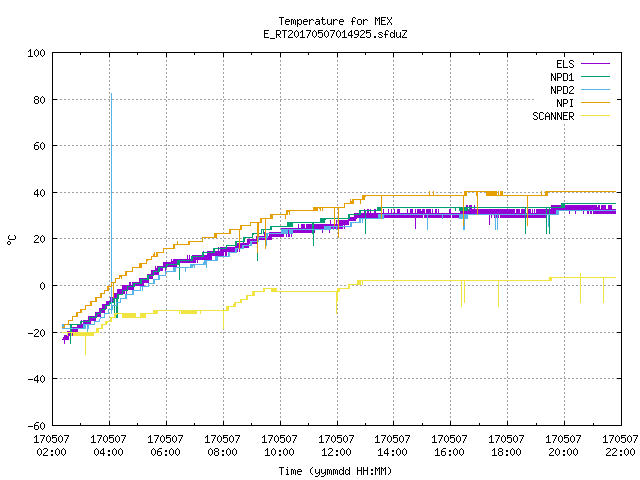Click the y-axis label 0
The image size is (640, 480).
click(42, 286)
